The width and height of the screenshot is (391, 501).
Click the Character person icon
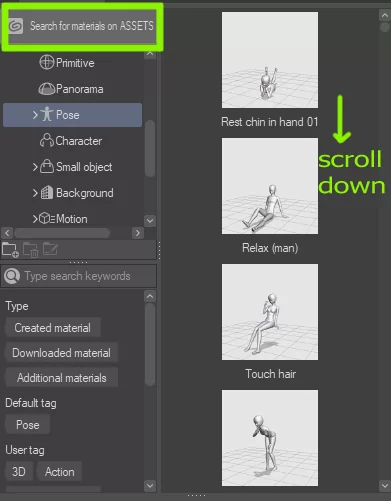click(47, 140)
